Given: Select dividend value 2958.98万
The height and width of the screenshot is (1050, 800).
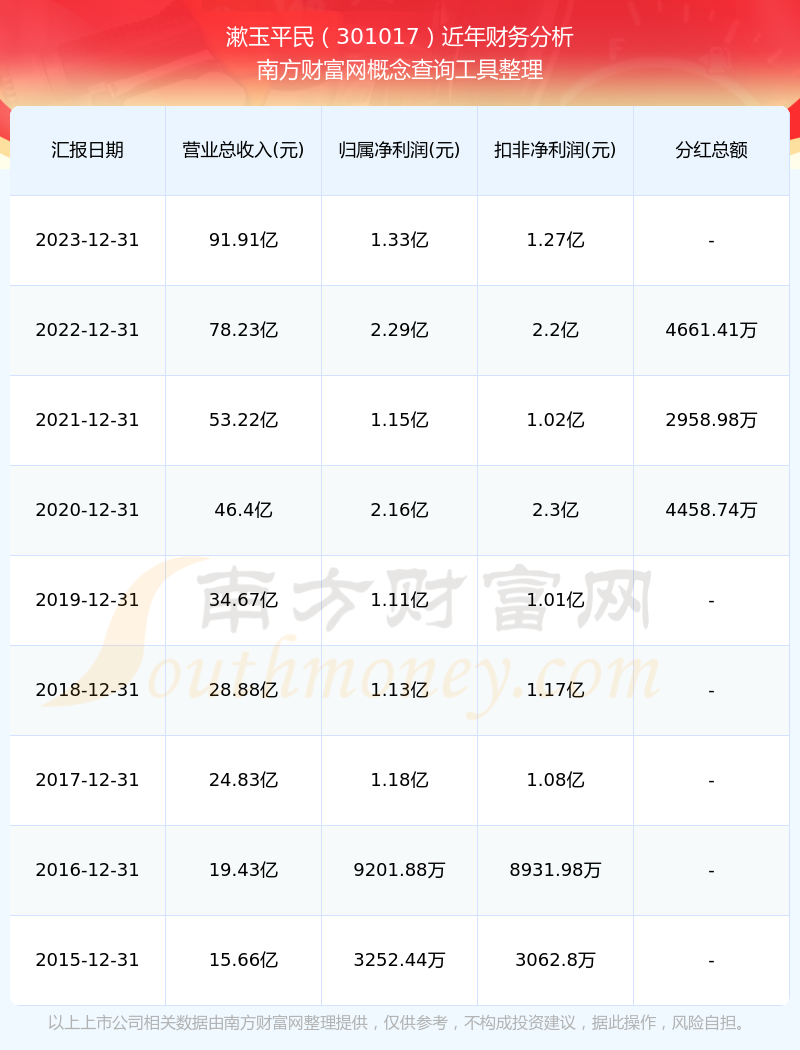Looking at the screenshot, I should pos(712,420).
